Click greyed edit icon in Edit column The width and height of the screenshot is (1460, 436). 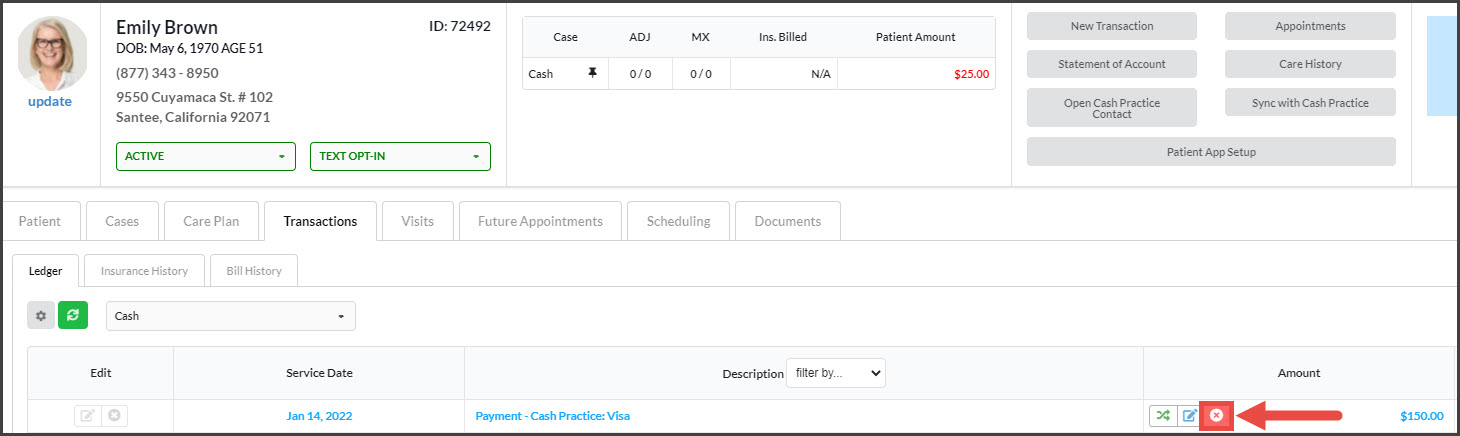coord(88,415)
